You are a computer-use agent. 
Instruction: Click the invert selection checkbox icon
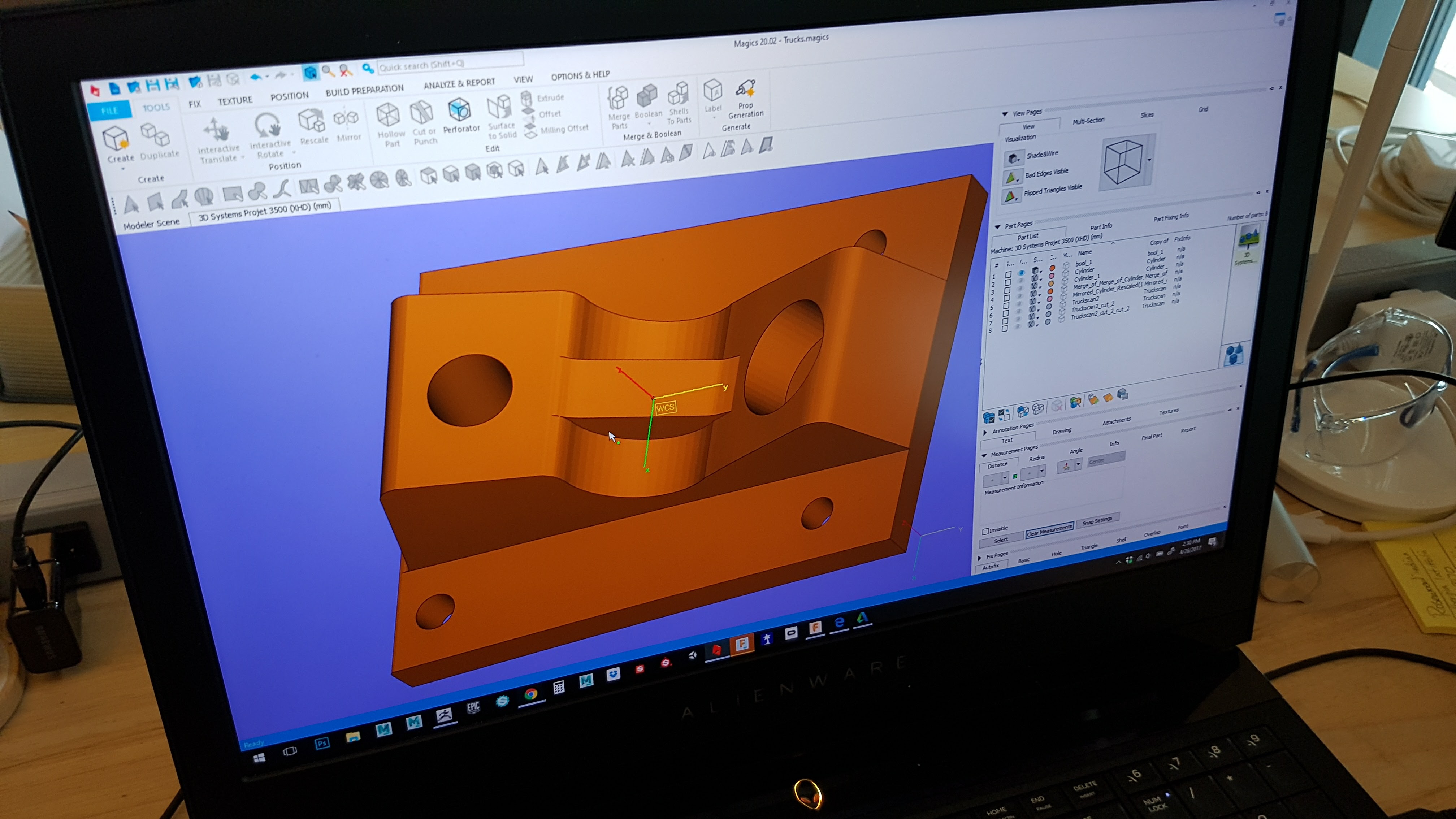pyautogui.click(x=1004, y=415)
